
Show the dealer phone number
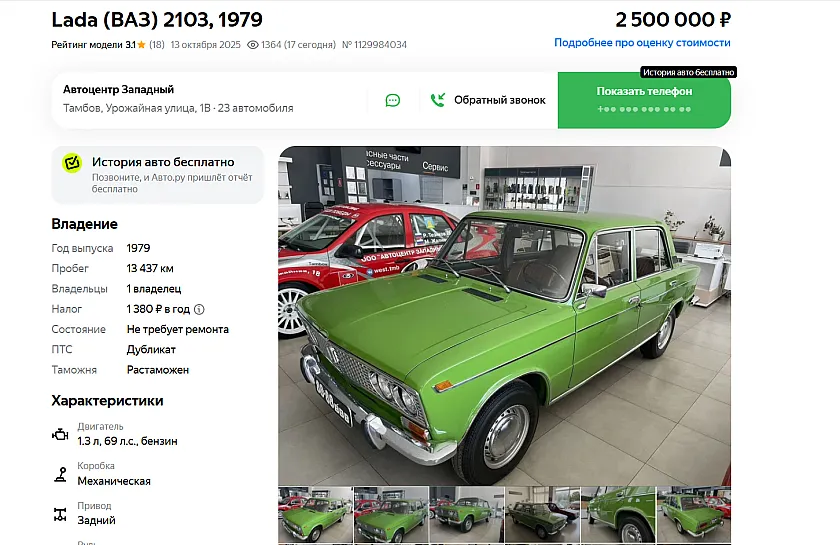click(x=644, y=100)
